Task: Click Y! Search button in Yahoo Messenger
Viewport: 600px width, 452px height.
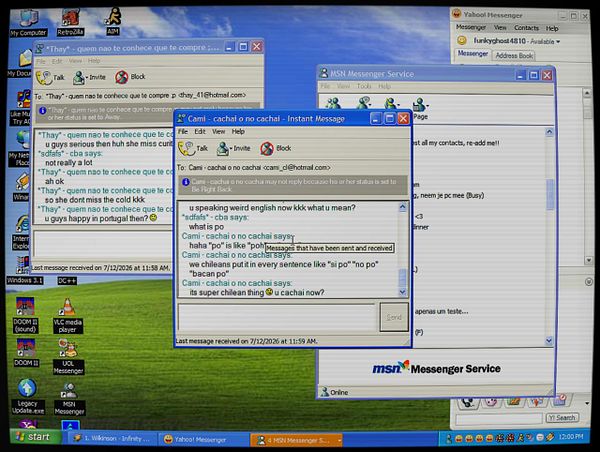Action: pos(561,418)
